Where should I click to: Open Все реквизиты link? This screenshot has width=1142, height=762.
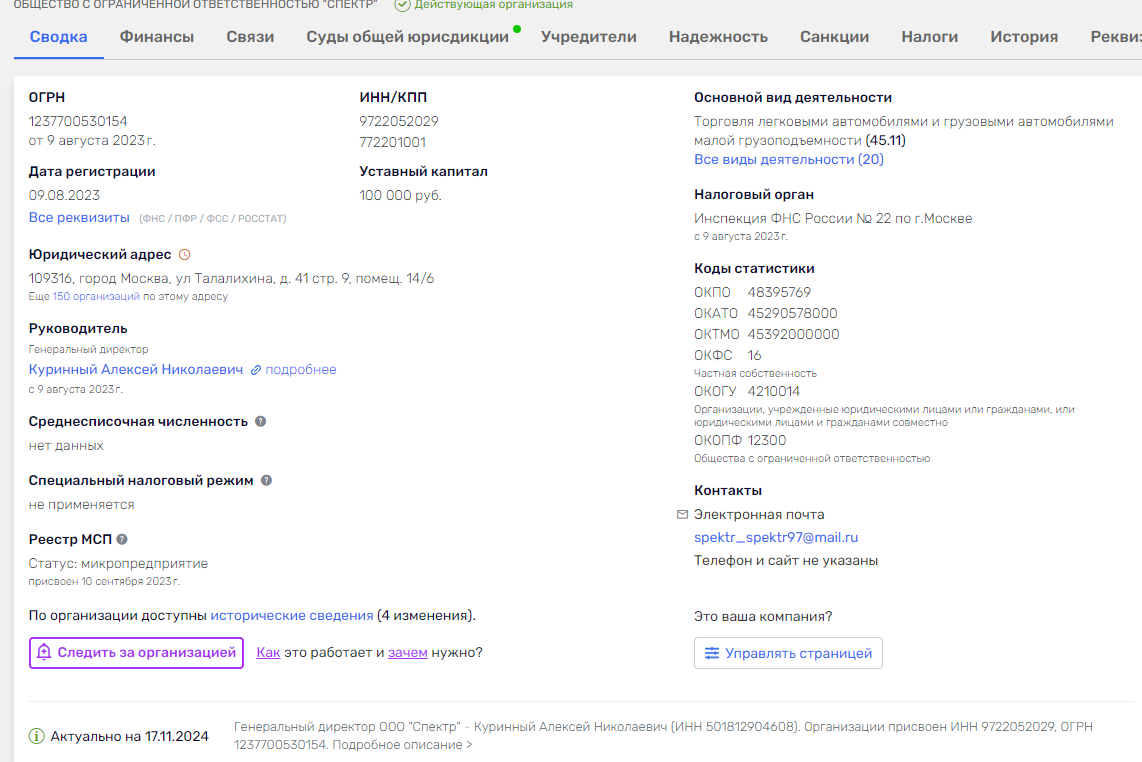click(x=79, y=217)
